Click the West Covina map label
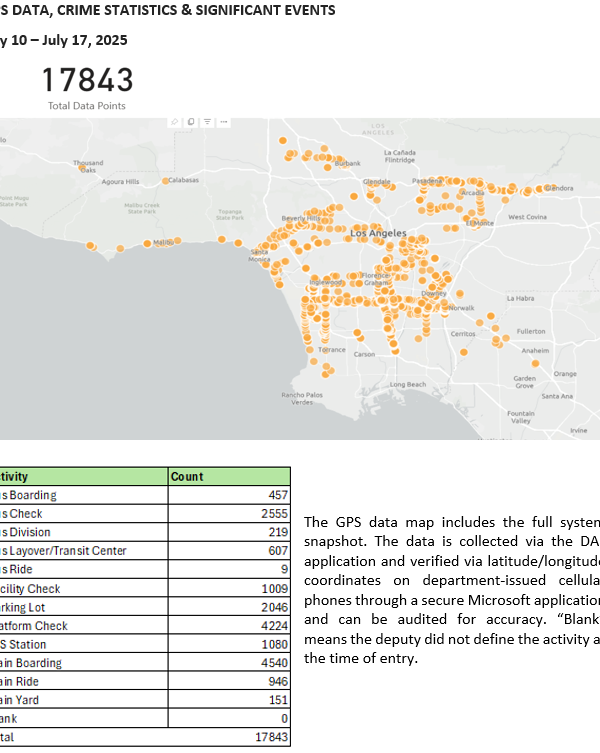The width and height of the screenshot is (600, 753). coord(527,217)
